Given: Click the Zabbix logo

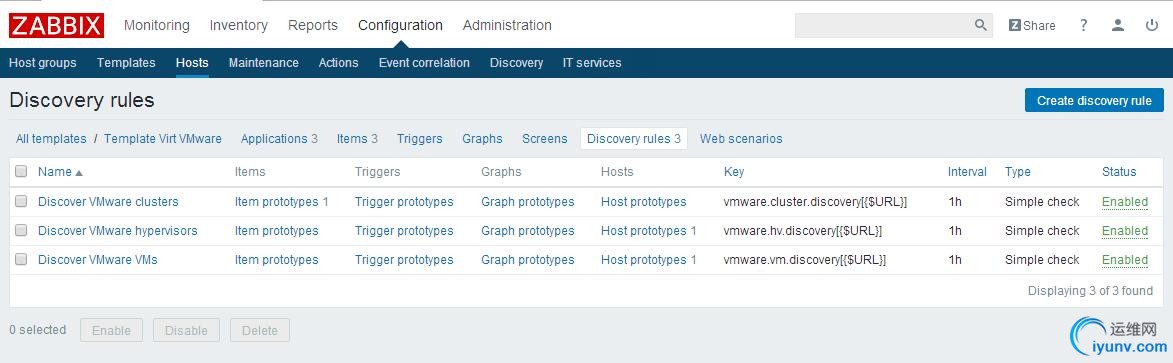Looking at the screenshot, I should [56, 25].
